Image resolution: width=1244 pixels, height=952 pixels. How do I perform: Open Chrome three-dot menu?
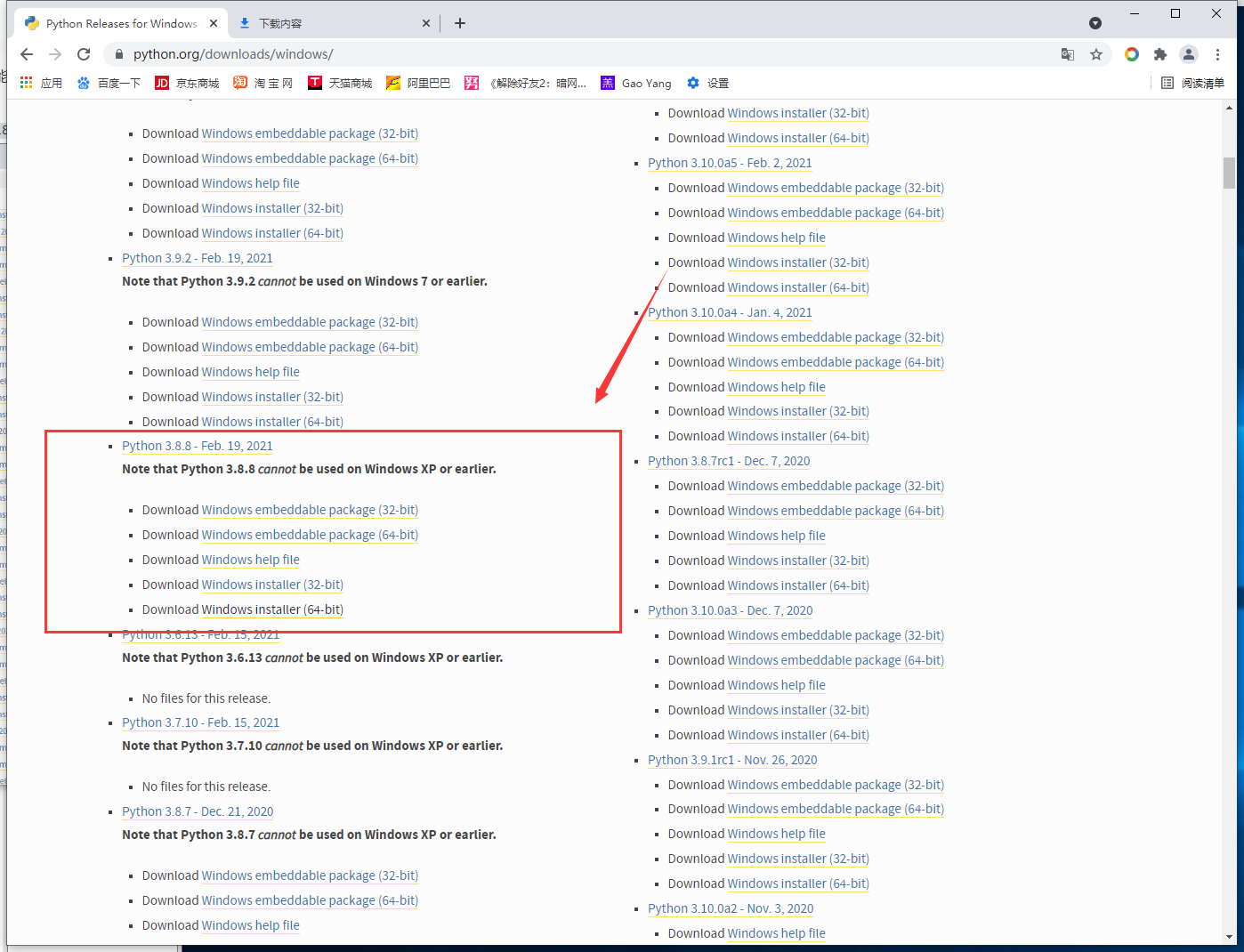(x=1217, y=54)
